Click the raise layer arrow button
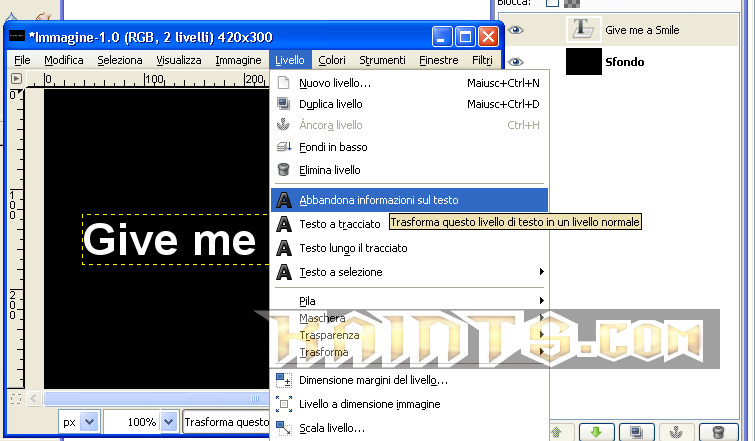 pyautogui.click(x=557, y=432)
